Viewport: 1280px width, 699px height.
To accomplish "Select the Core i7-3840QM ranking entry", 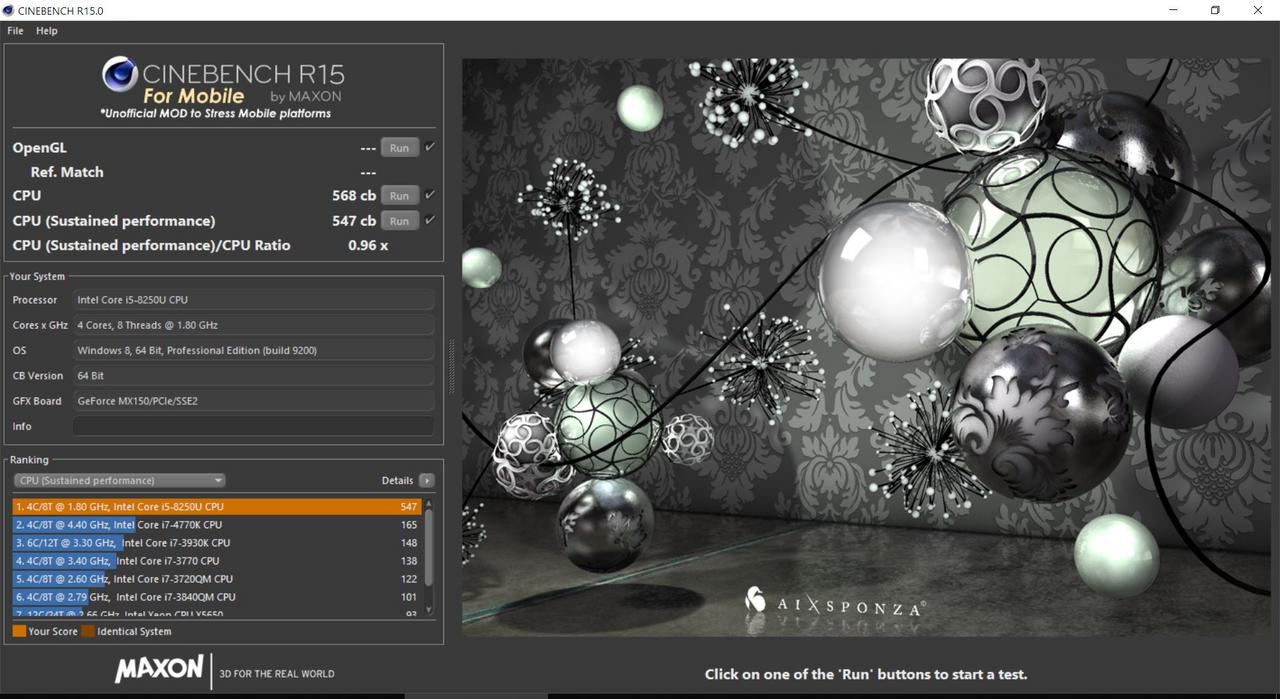I will point(217,597).
